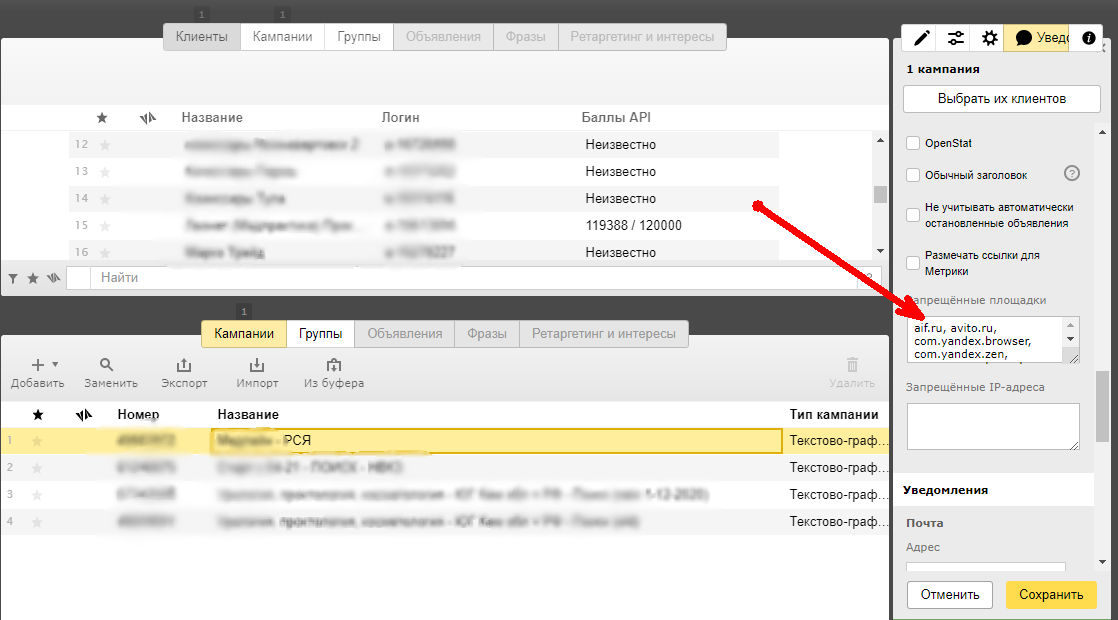Viewport: 1118px width, 620px height.
Task: Click the star filter icon beside Найти field
Action: (x=33, y=278)
